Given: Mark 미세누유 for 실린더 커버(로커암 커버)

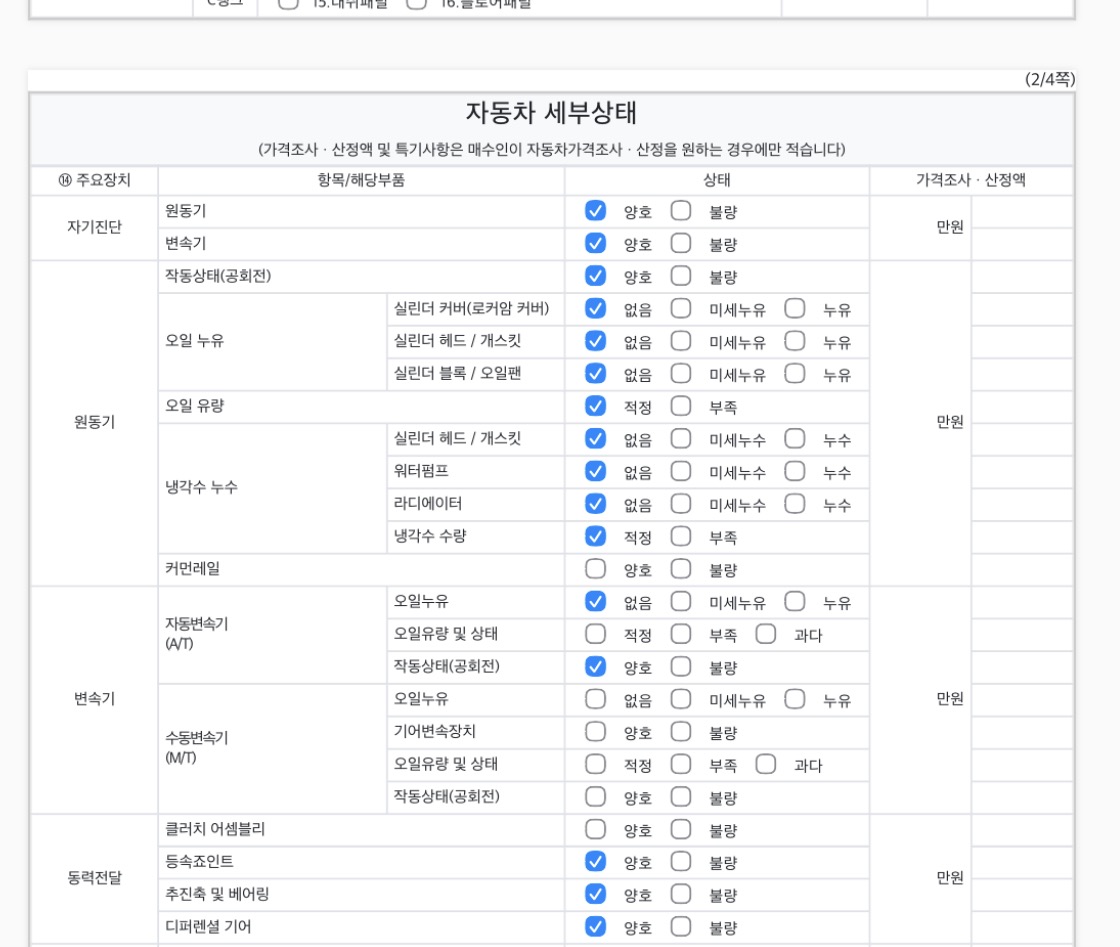Looking at the screenshot, I should click(681, 309).
